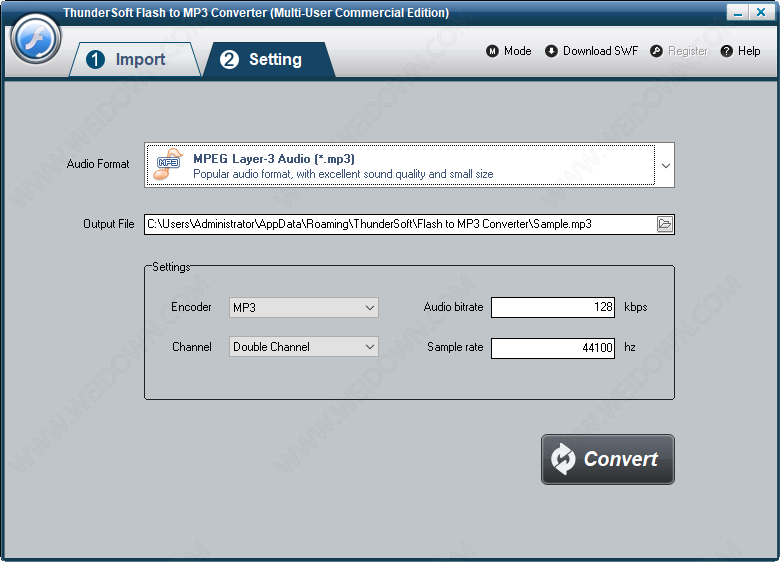Open the Mode menu
Image resolution: width=780 pixels, height=562 pixels.
508,51
